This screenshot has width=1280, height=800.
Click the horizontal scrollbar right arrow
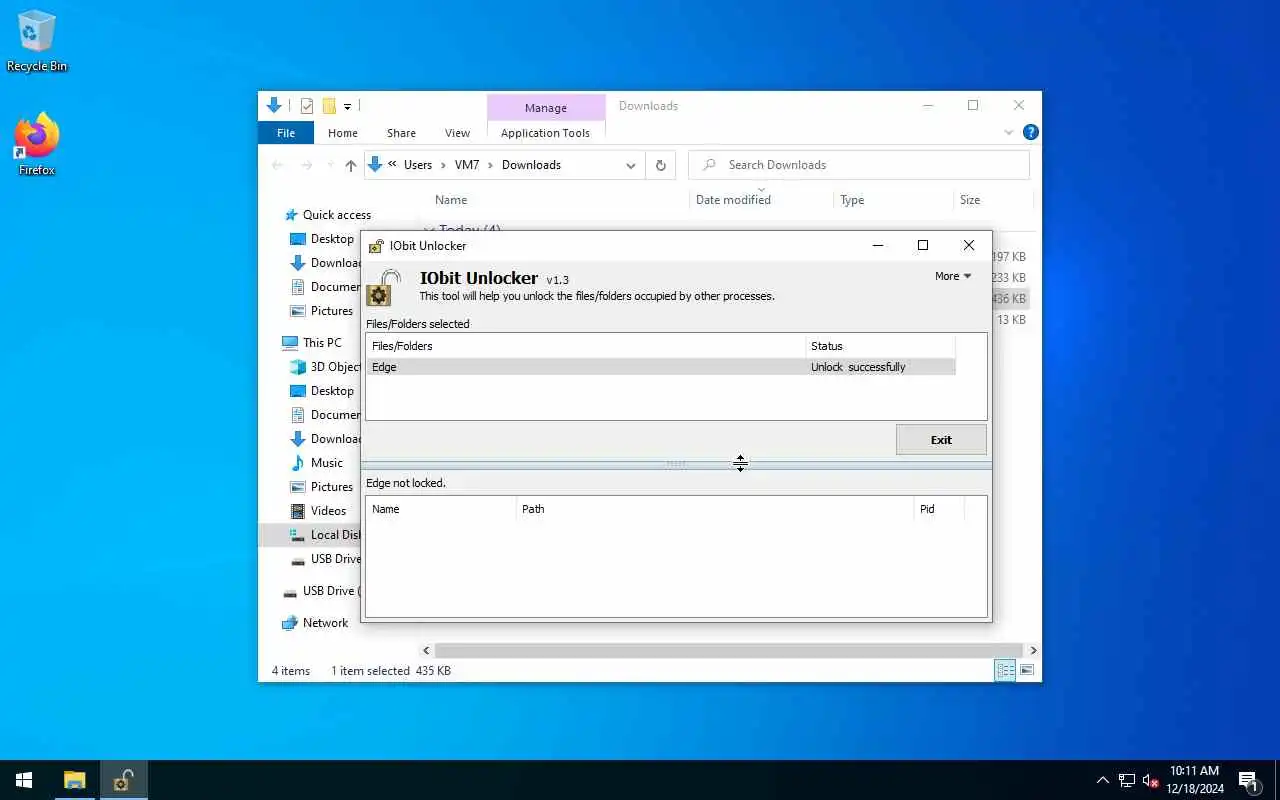(1033, 650)
